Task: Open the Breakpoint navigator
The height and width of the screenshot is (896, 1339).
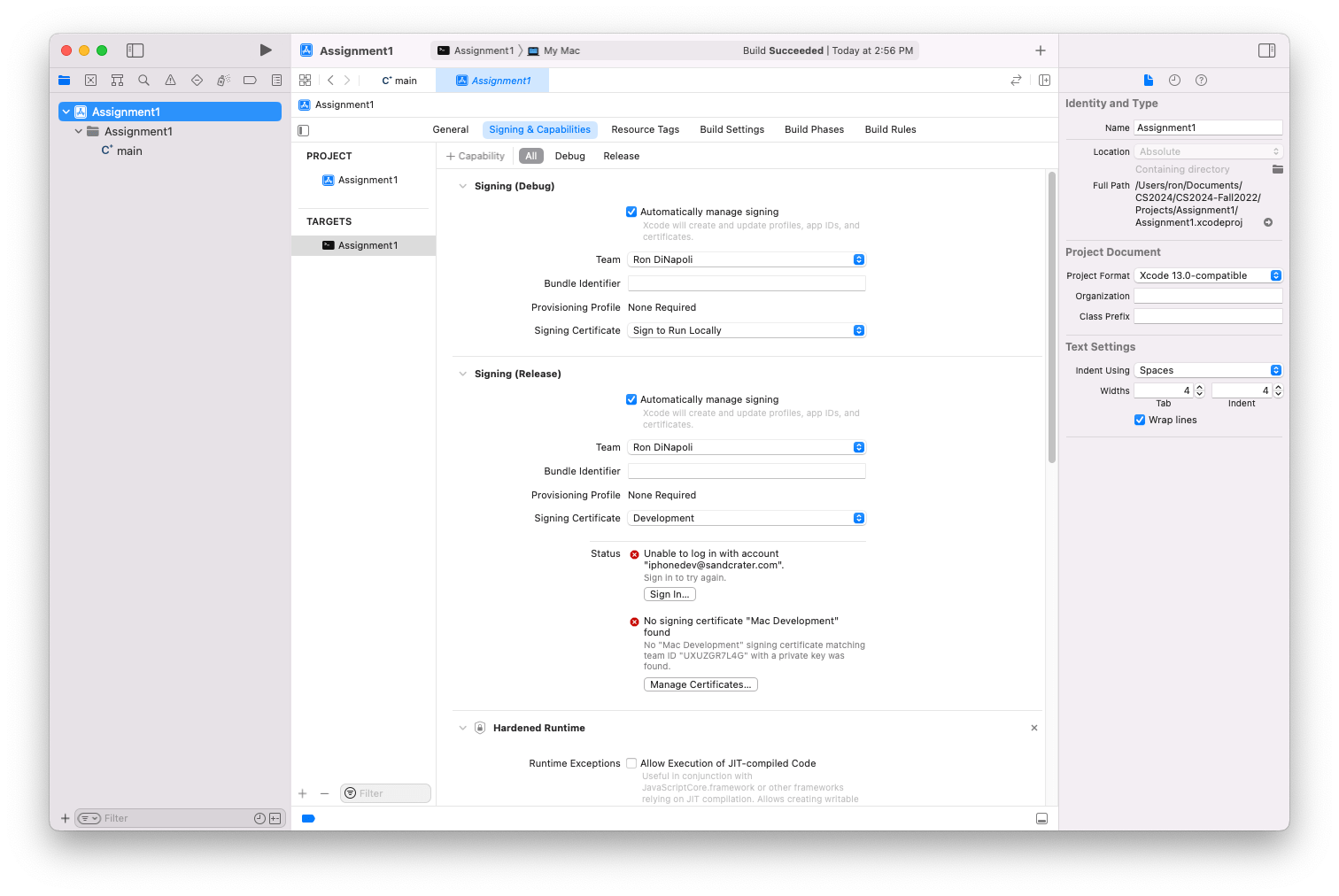Action: click(250, 80)
